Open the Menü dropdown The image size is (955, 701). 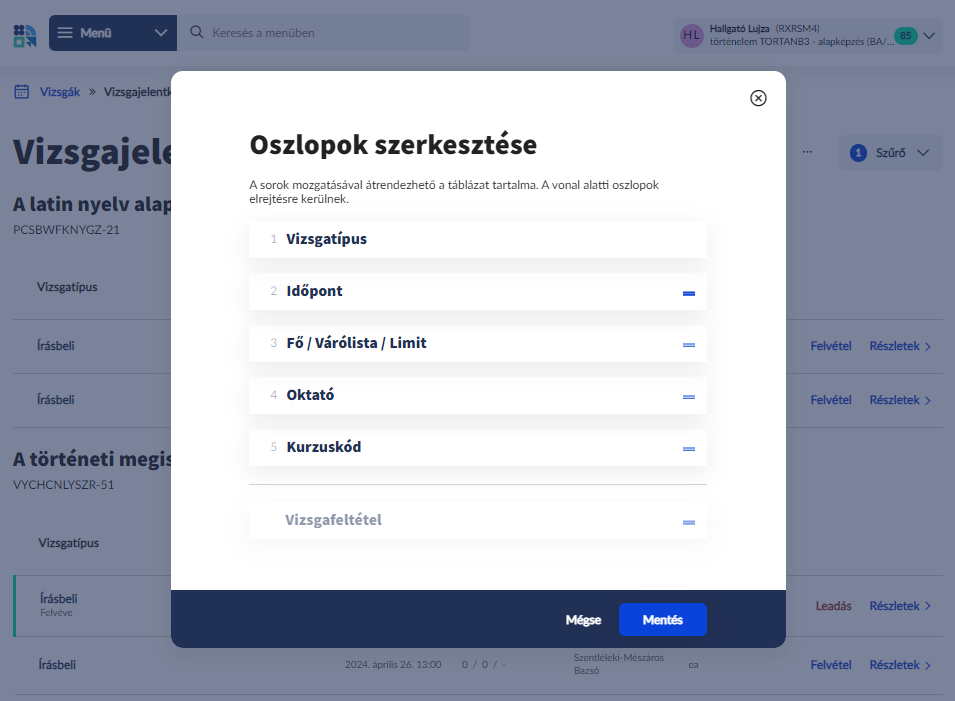(112, 33)
